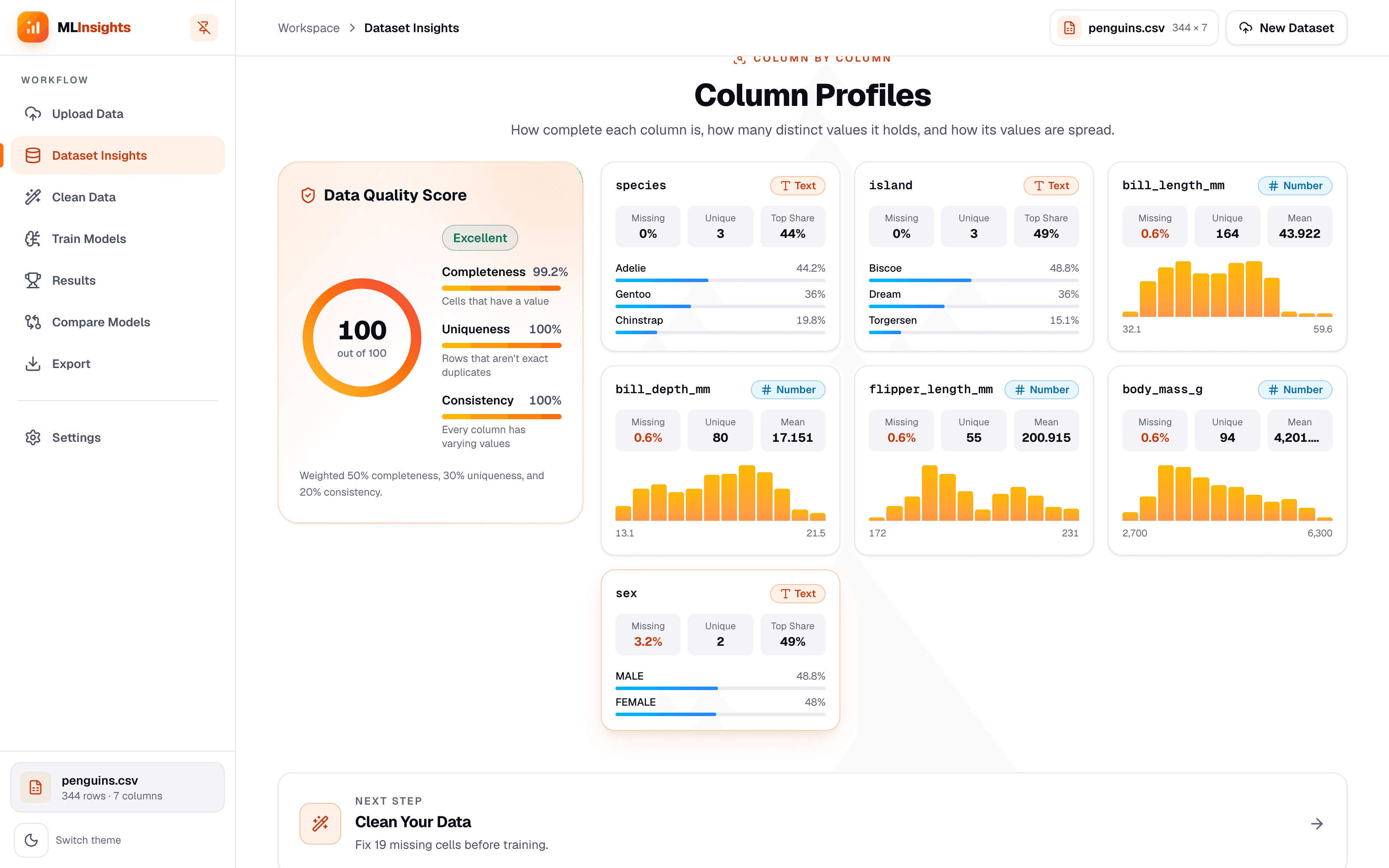The height and width of the screenshot is (868, 1389).
Task: Click the Clean Data wand icon
Action: tap(33, 197)
